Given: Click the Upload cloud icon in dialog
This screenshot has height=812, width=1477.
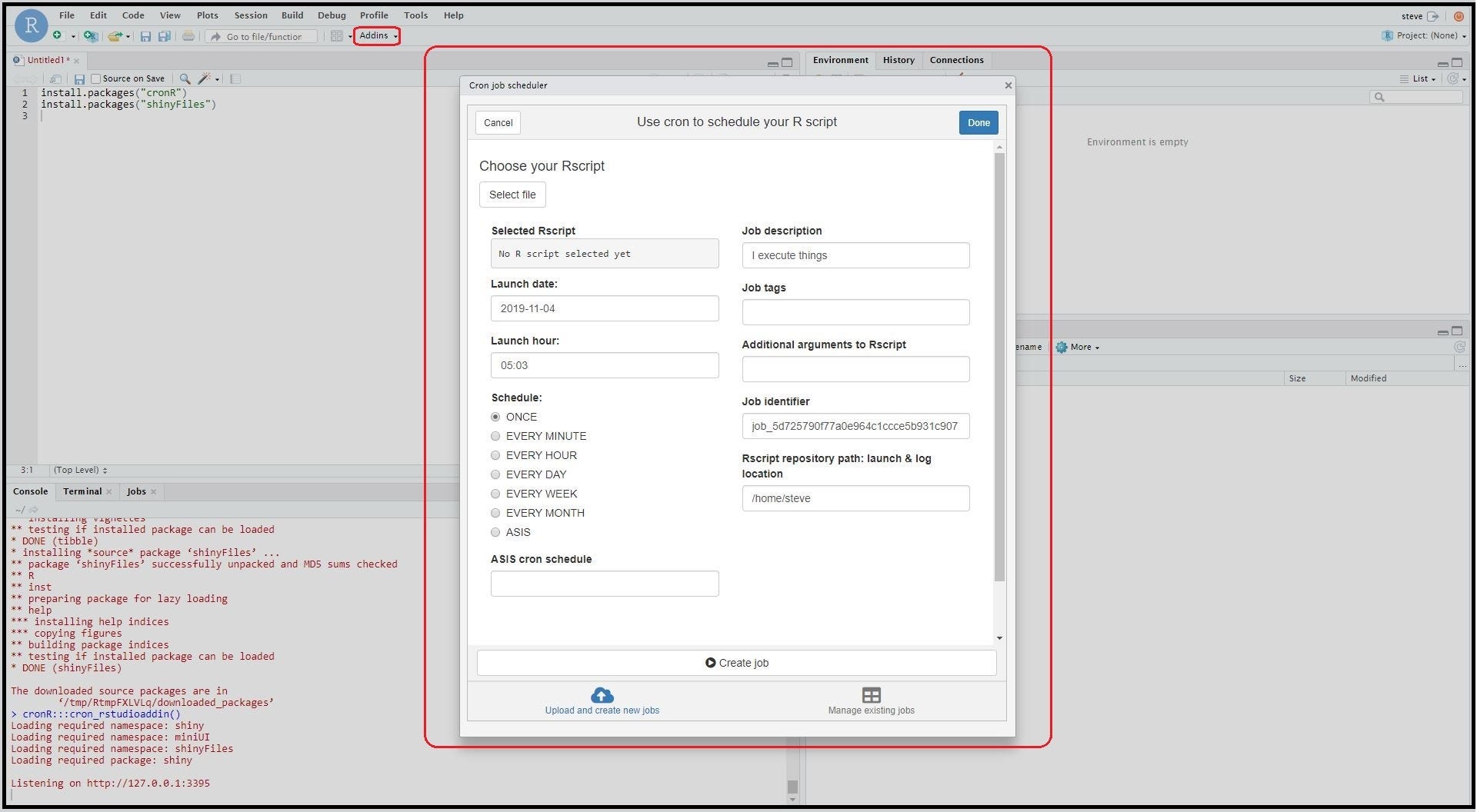Looking at the screenshot, I should 602,695.
